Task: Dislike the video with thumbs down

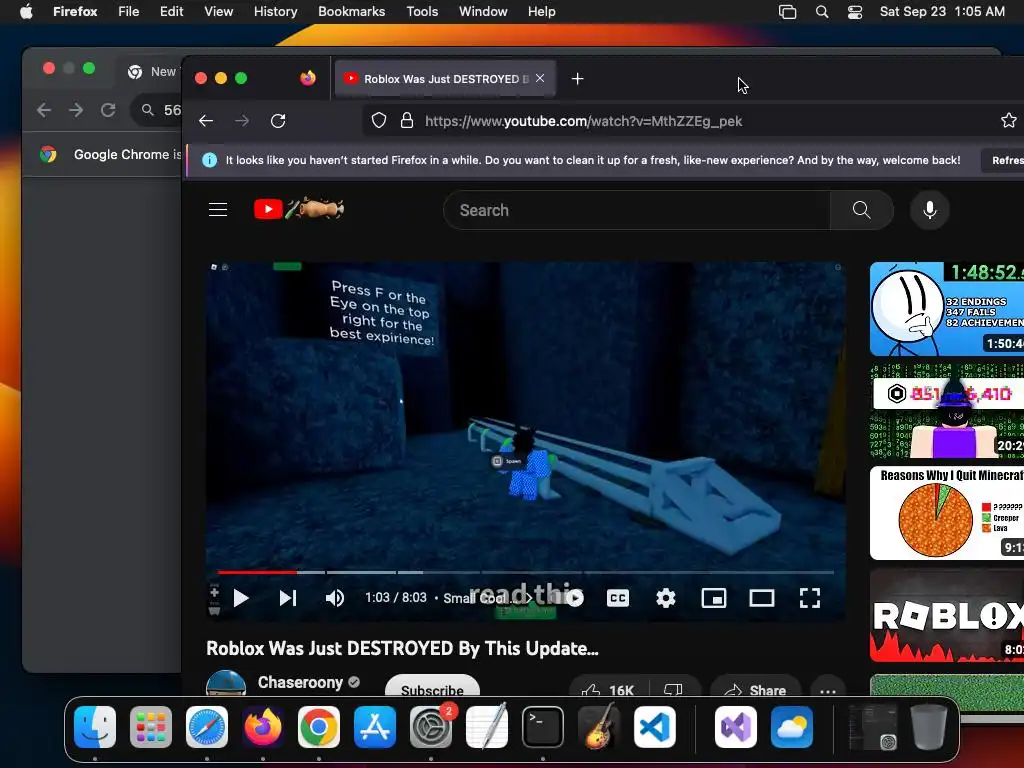Action: pyautogui.click(x=673, y=690)
